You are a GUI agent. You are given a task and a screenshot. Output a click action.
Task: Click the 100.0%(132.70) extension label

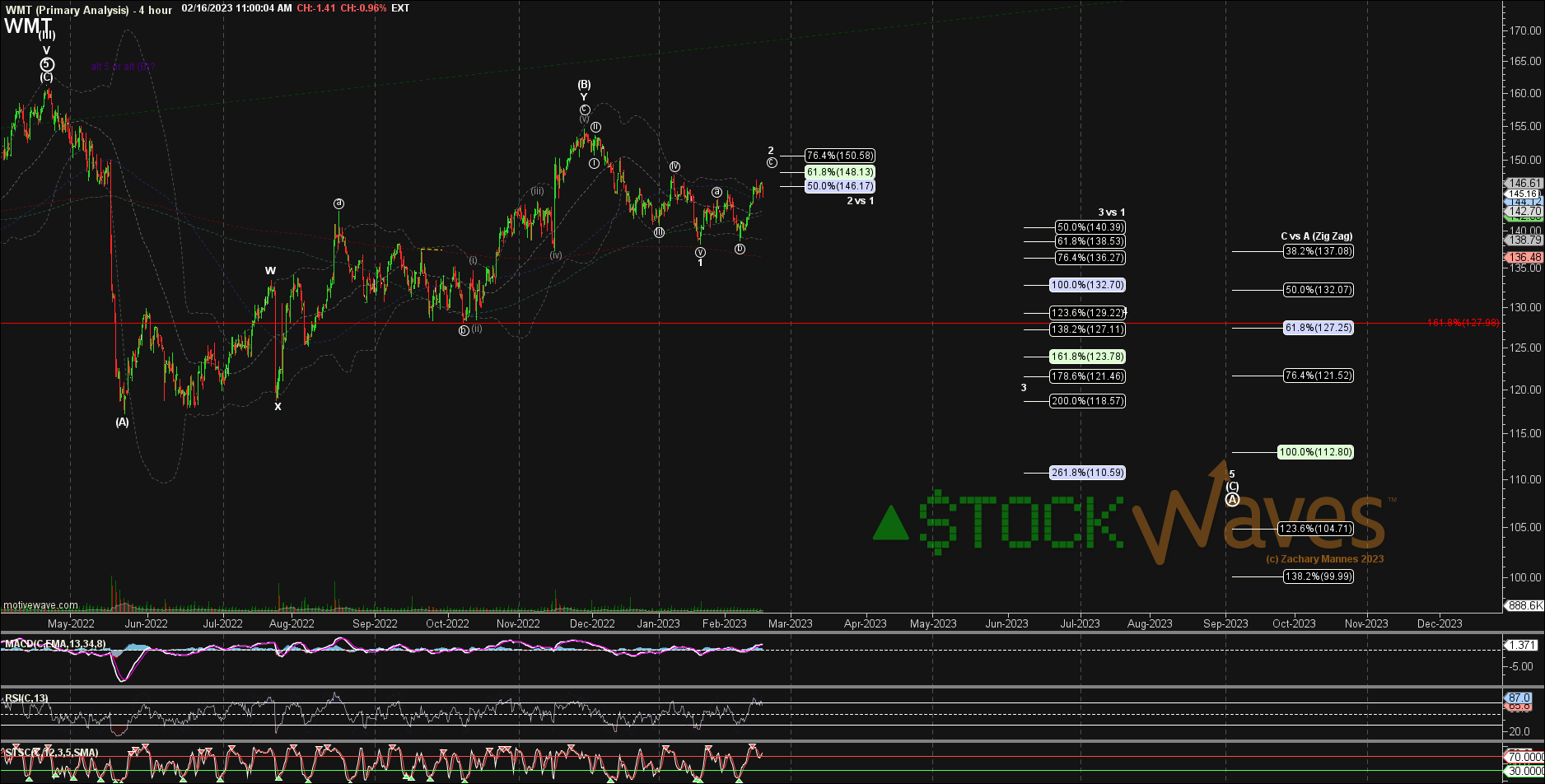click(1087, 285)
